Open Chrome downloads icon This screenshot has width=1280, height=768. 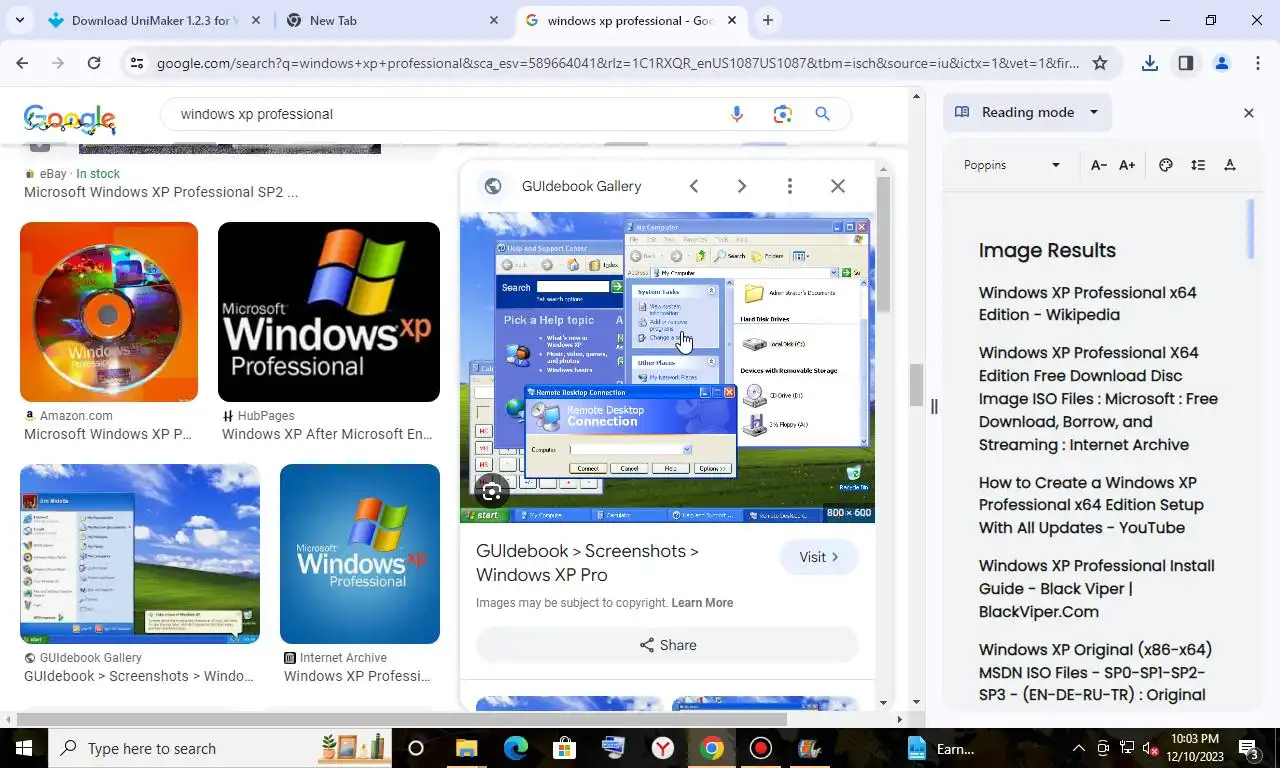pos(1150,63)
